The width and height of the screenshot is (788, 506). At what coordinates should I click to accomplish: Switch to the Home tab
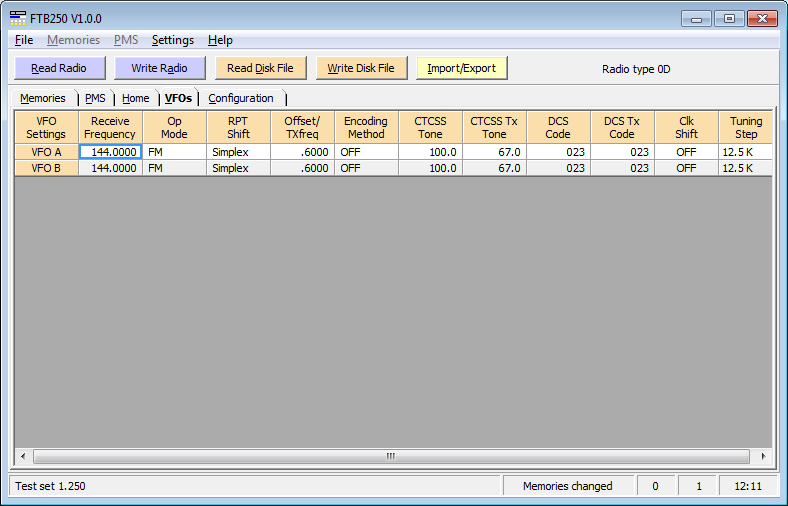click(x=135, y=98)
